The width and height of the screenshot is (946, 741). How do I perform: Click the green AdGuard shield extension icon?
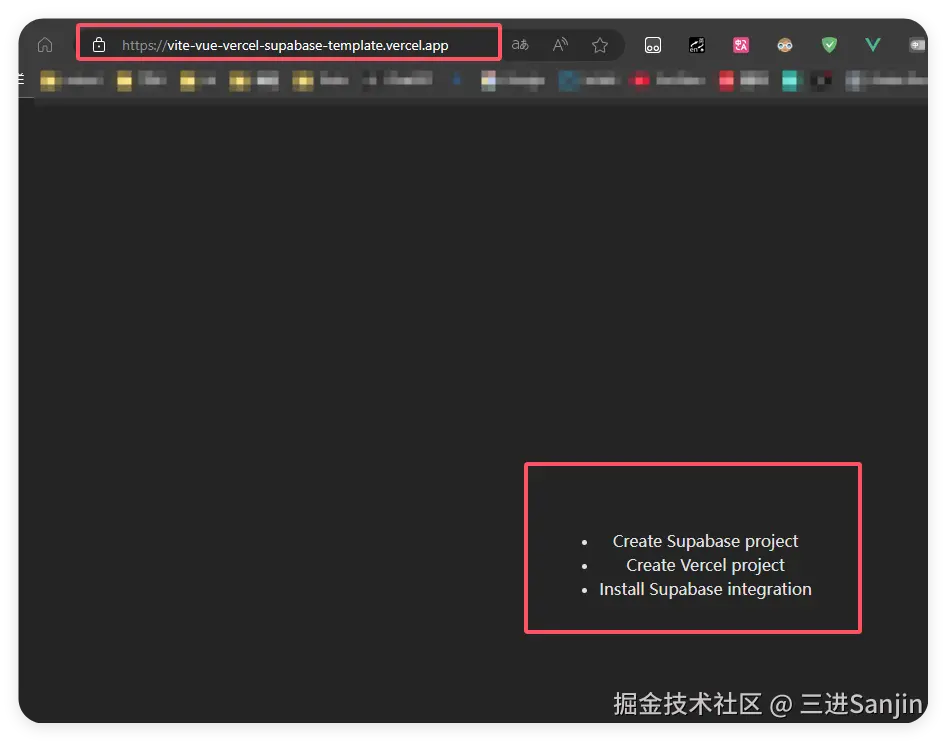point(828,44)
